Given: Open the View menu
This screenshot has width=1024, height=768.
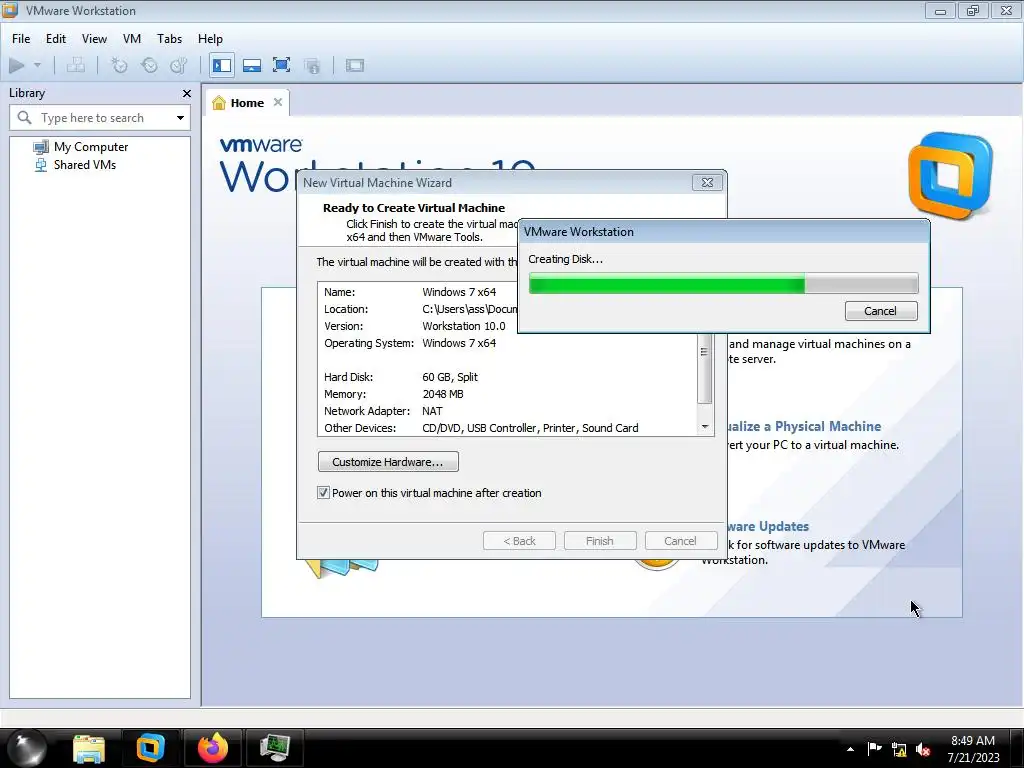Looking at the screenshot, I should click(94, 39).
